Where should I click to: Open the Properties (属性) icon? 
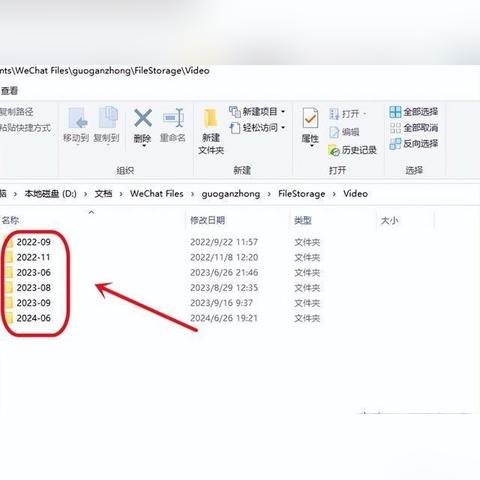point(310,118)
